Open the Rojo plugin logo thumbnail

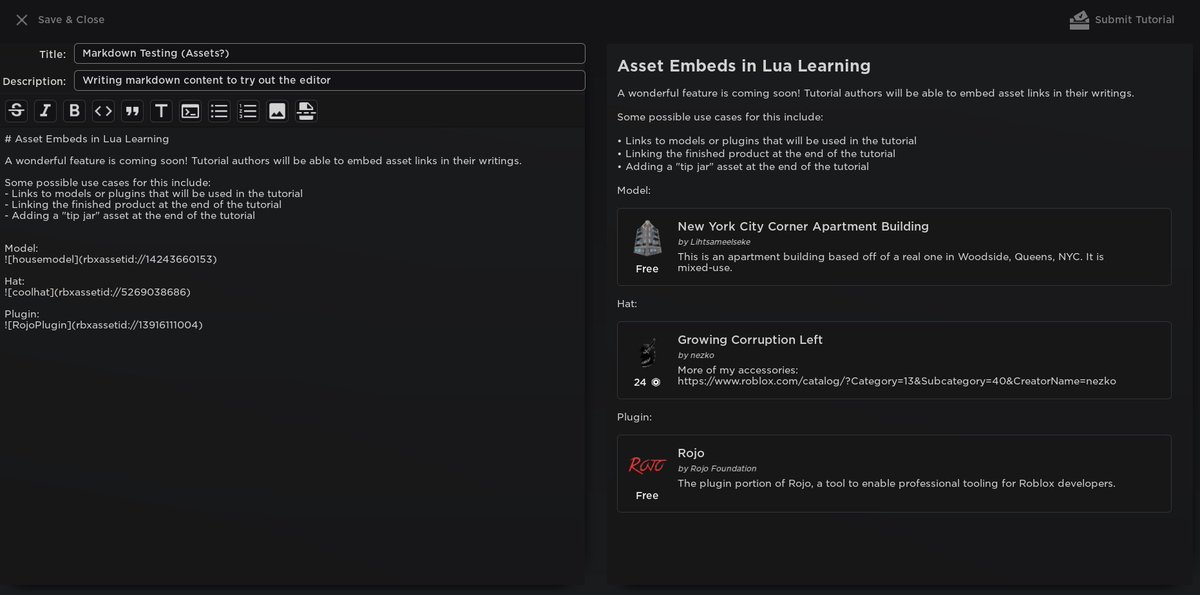tap(647, 465)
